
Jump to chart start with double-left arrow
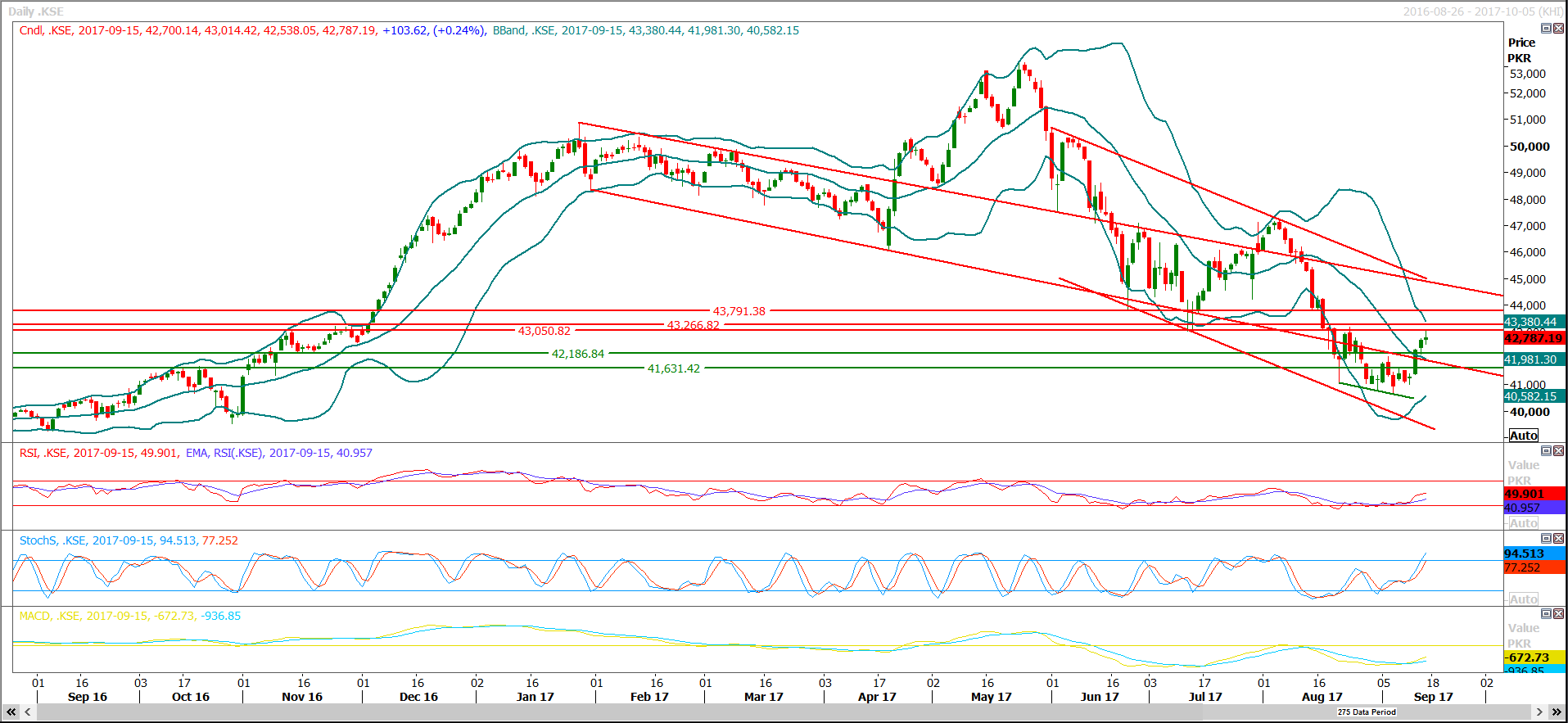pyautogui.click(x=11, y=712)
